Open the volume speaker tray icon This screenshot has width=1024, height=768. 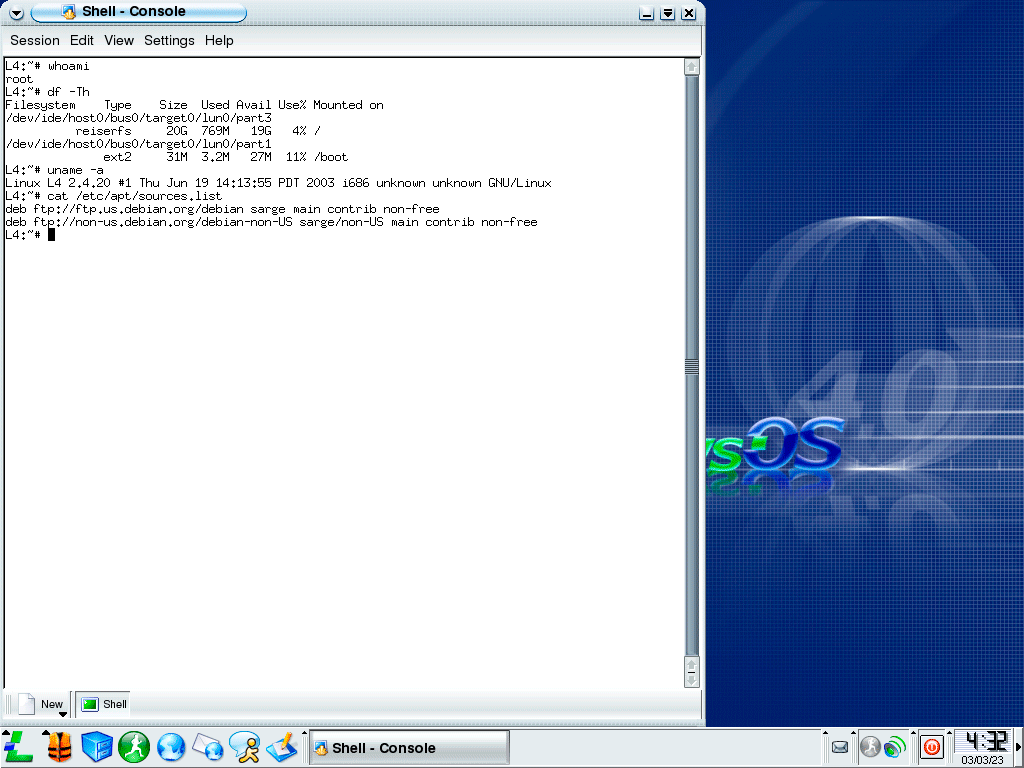click(x=895, y=747)
